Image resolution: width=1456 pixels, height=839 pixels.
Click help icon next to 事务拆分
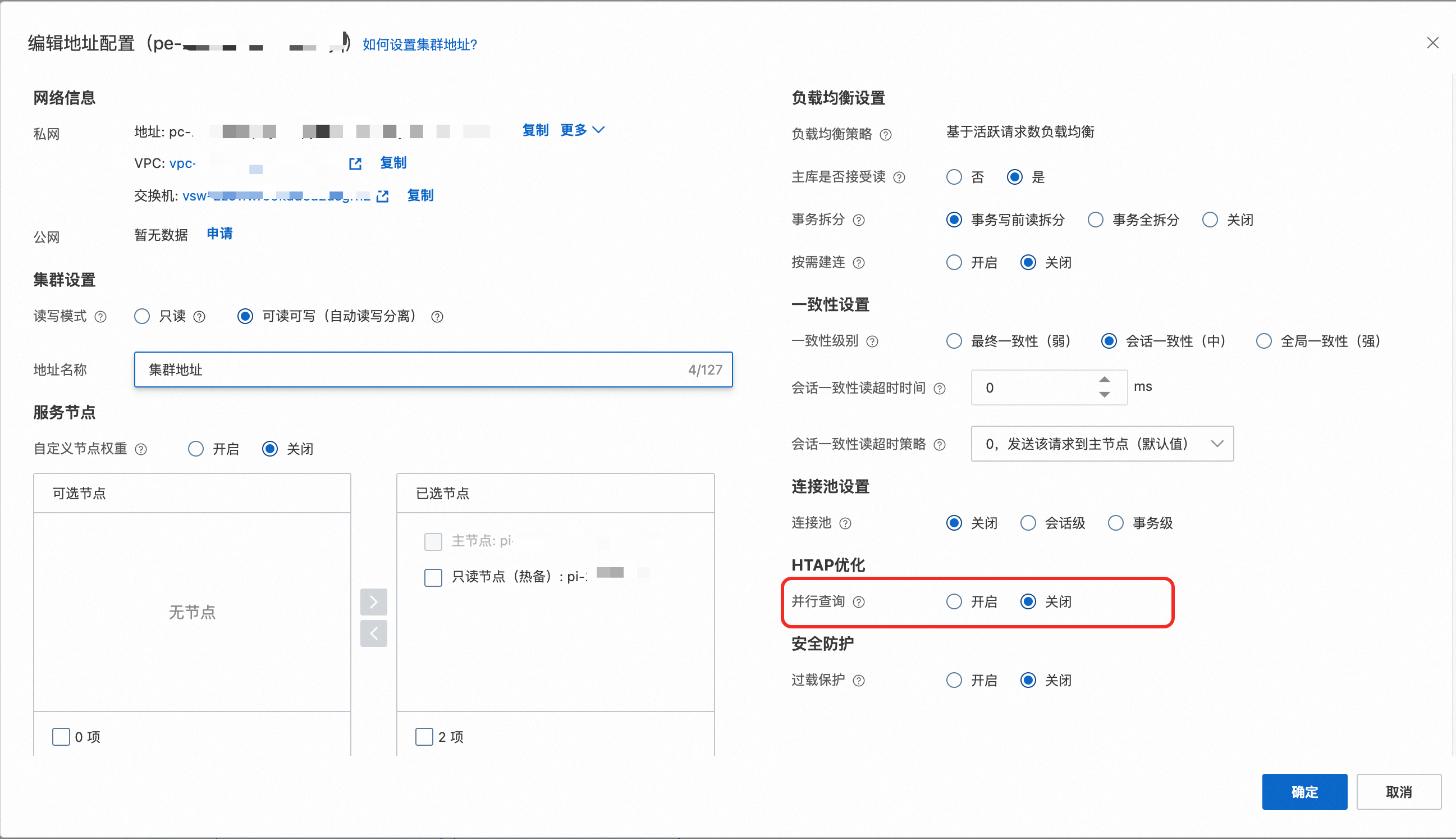[x=859, y=220]
